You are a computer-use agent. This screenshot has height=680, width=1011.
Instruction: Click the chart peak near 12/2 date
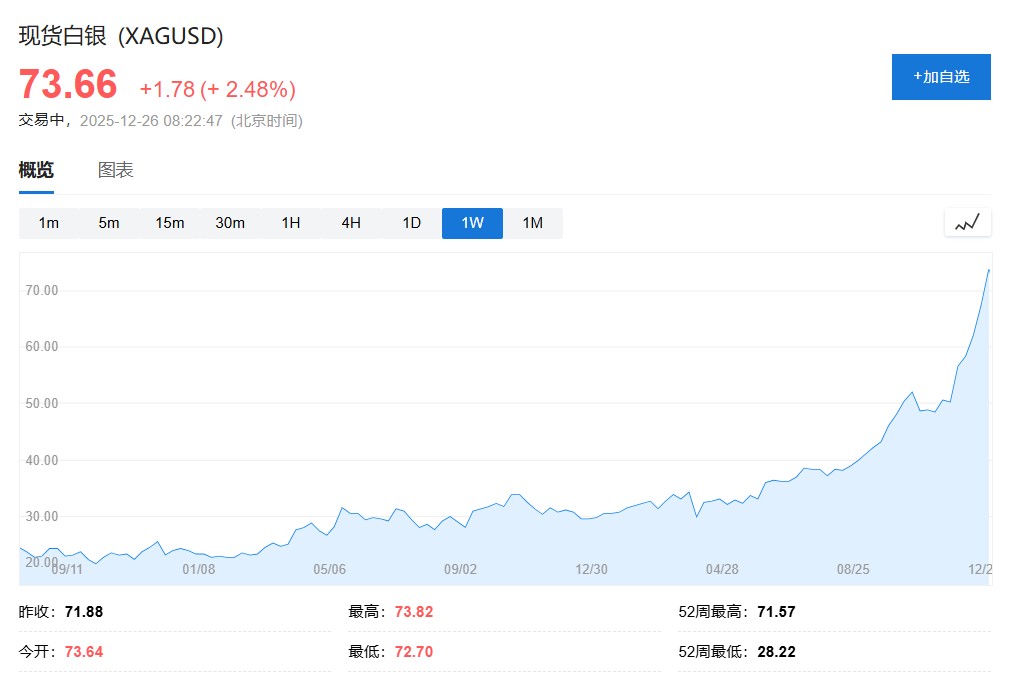(988, 270)
